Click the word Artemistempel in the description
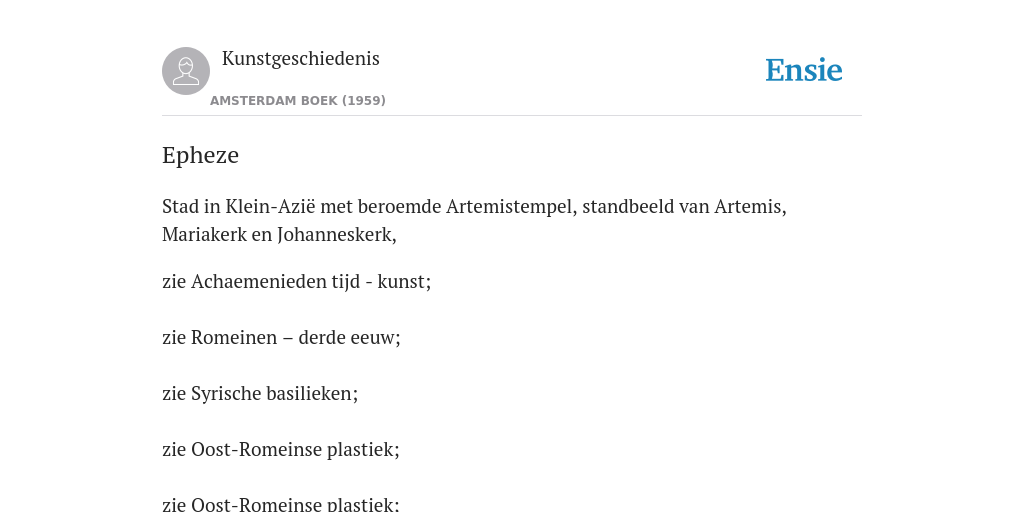This screenshot has height=512, width=1024. click(x=511, y=206)
